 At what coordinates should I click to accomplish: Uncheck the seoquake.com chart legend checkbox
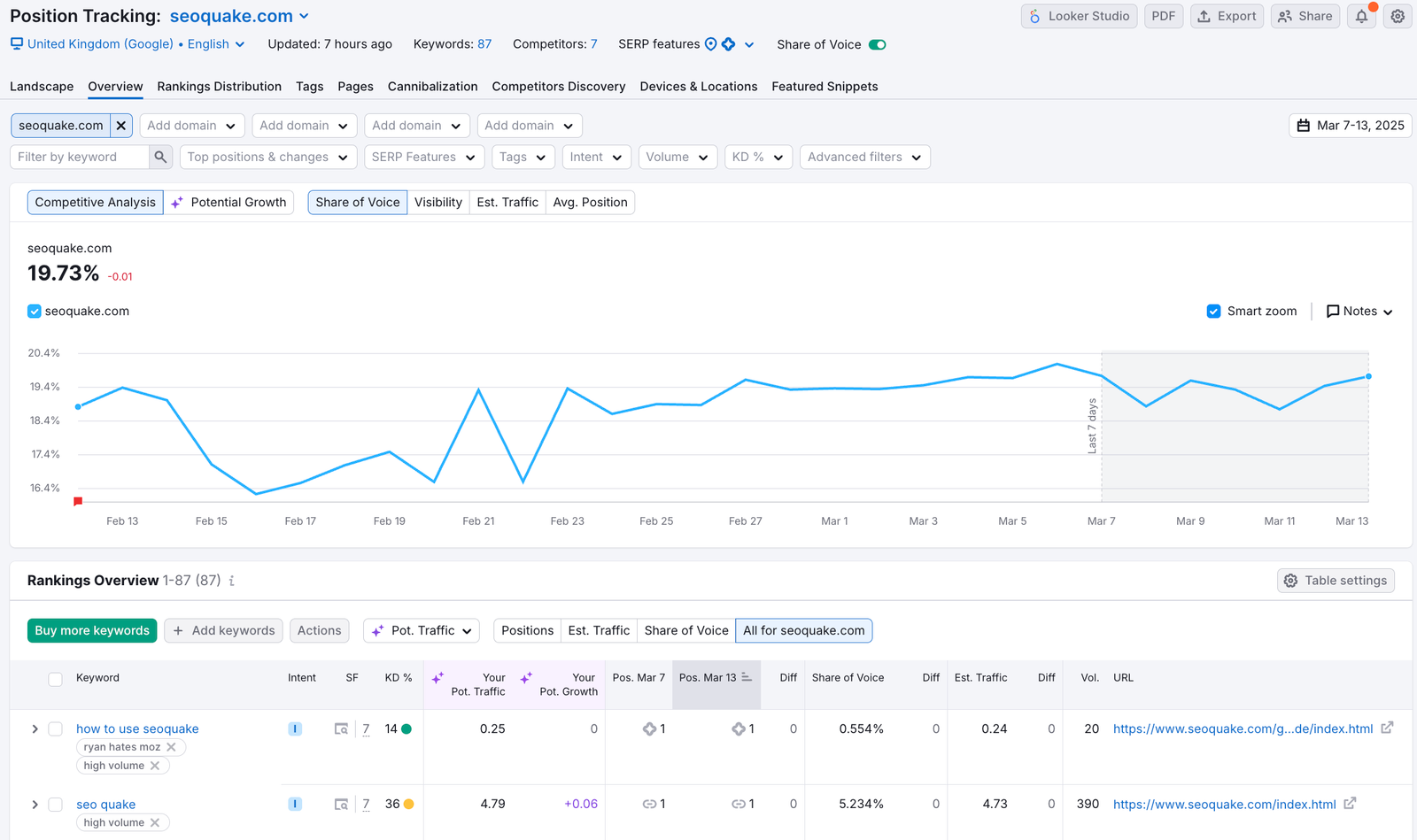click(34, 311)
